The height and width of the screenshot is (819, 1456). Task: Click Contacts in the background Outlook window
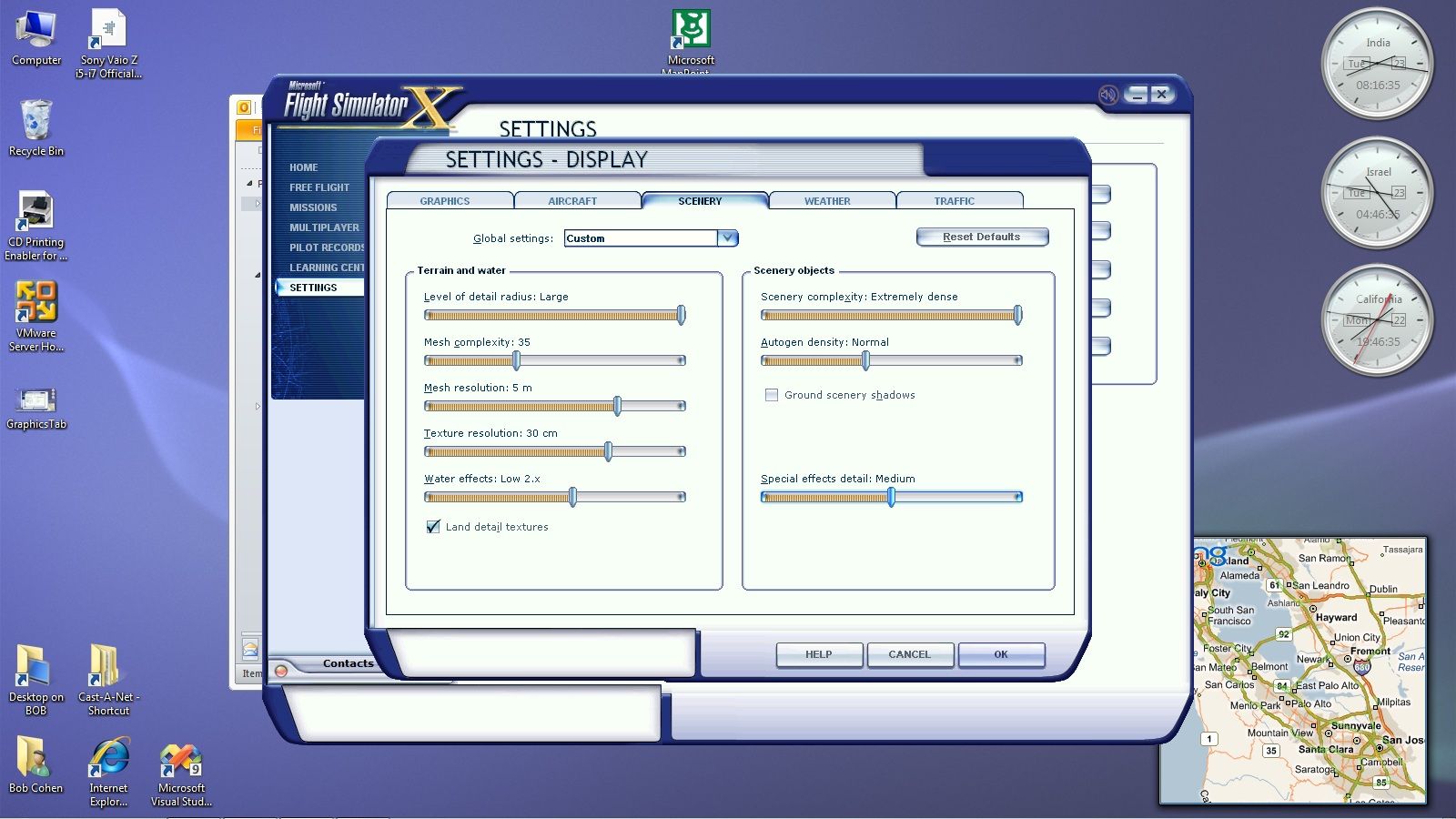tap(348, 663)
